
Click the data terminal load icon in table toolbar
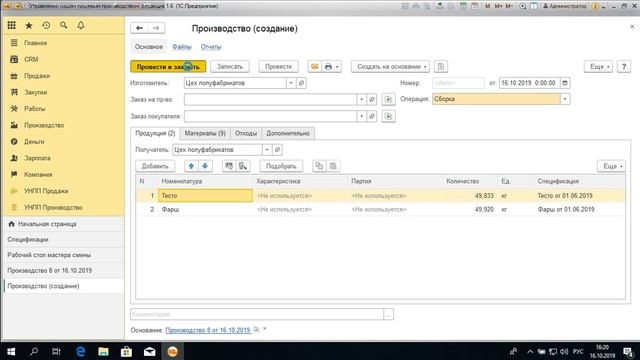point(243,166)
